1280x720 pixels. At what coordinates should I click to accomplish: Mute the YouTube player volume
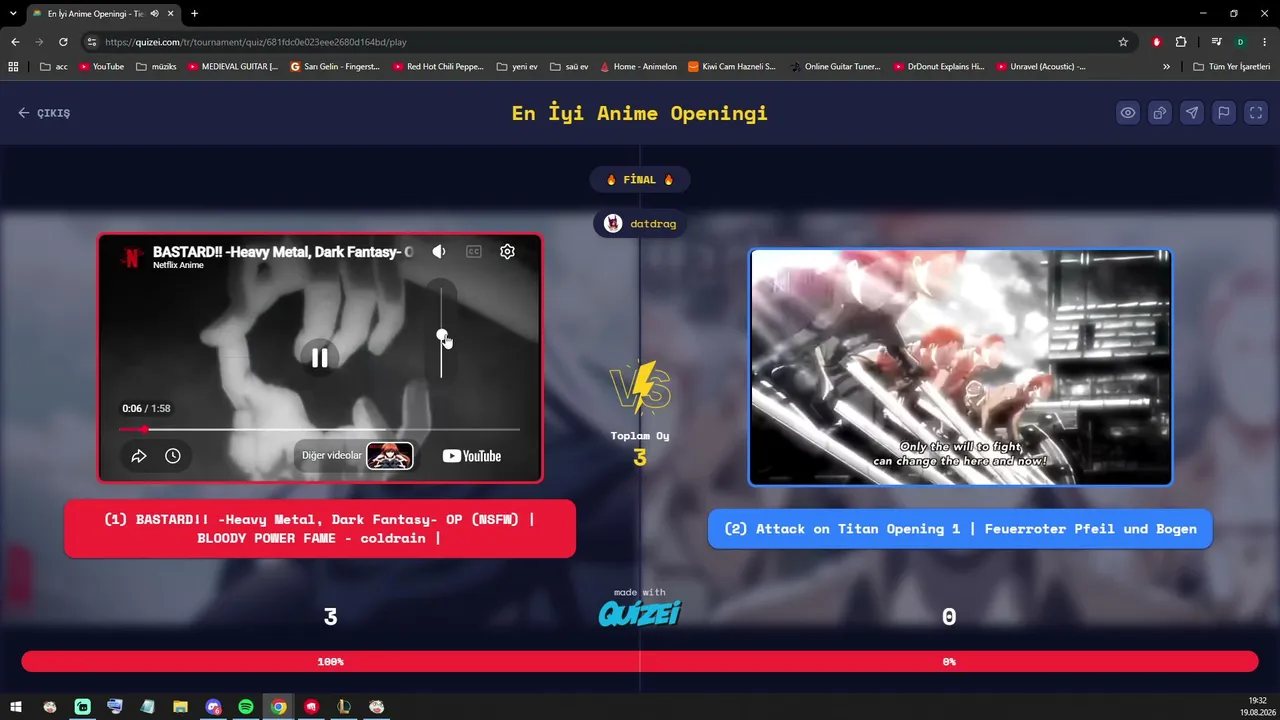439,252
